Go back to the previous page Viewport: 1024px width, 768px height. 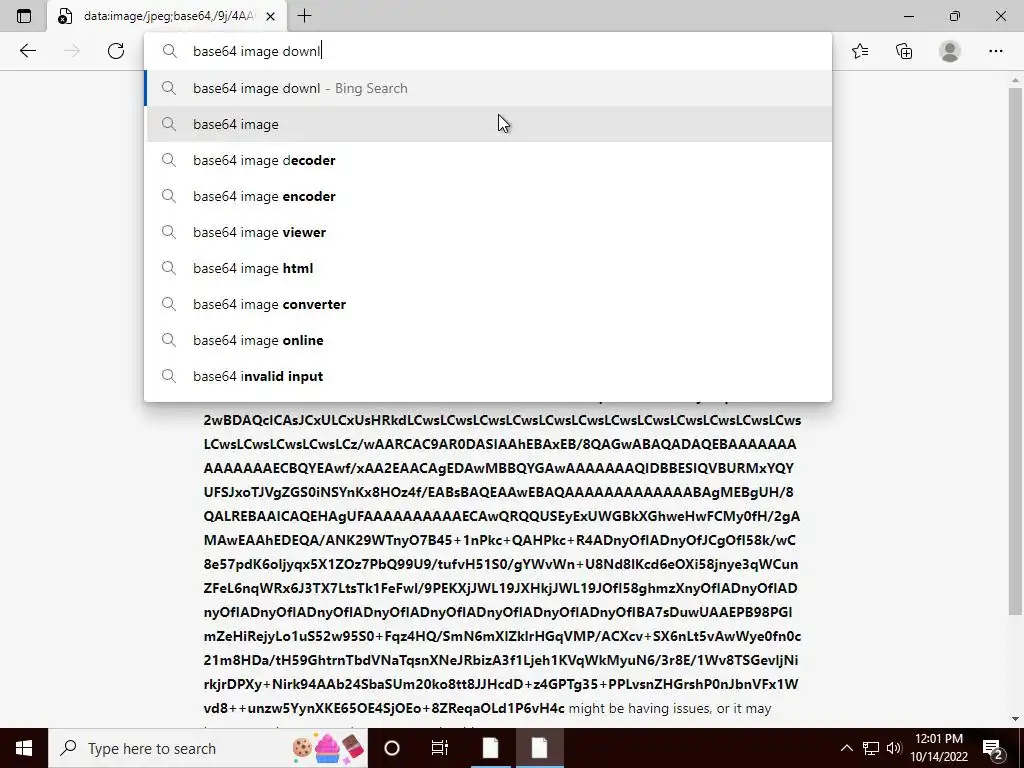click(27, 51)
